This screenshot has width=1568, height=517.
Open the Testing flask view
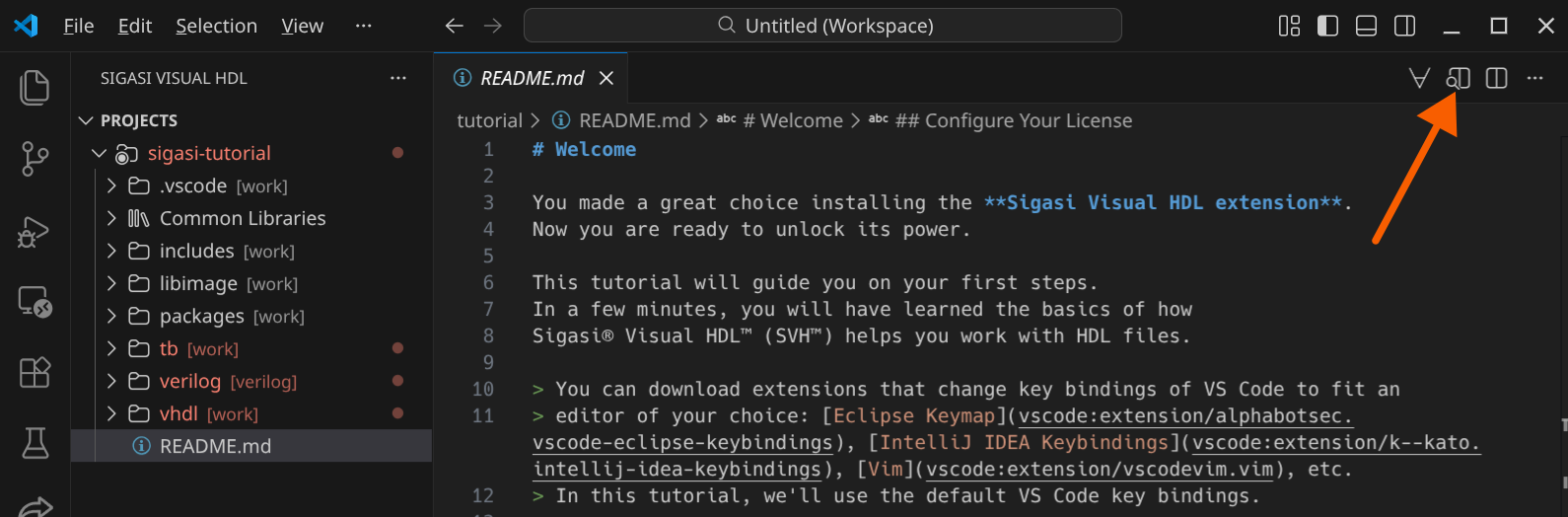[x=35, y=443]
